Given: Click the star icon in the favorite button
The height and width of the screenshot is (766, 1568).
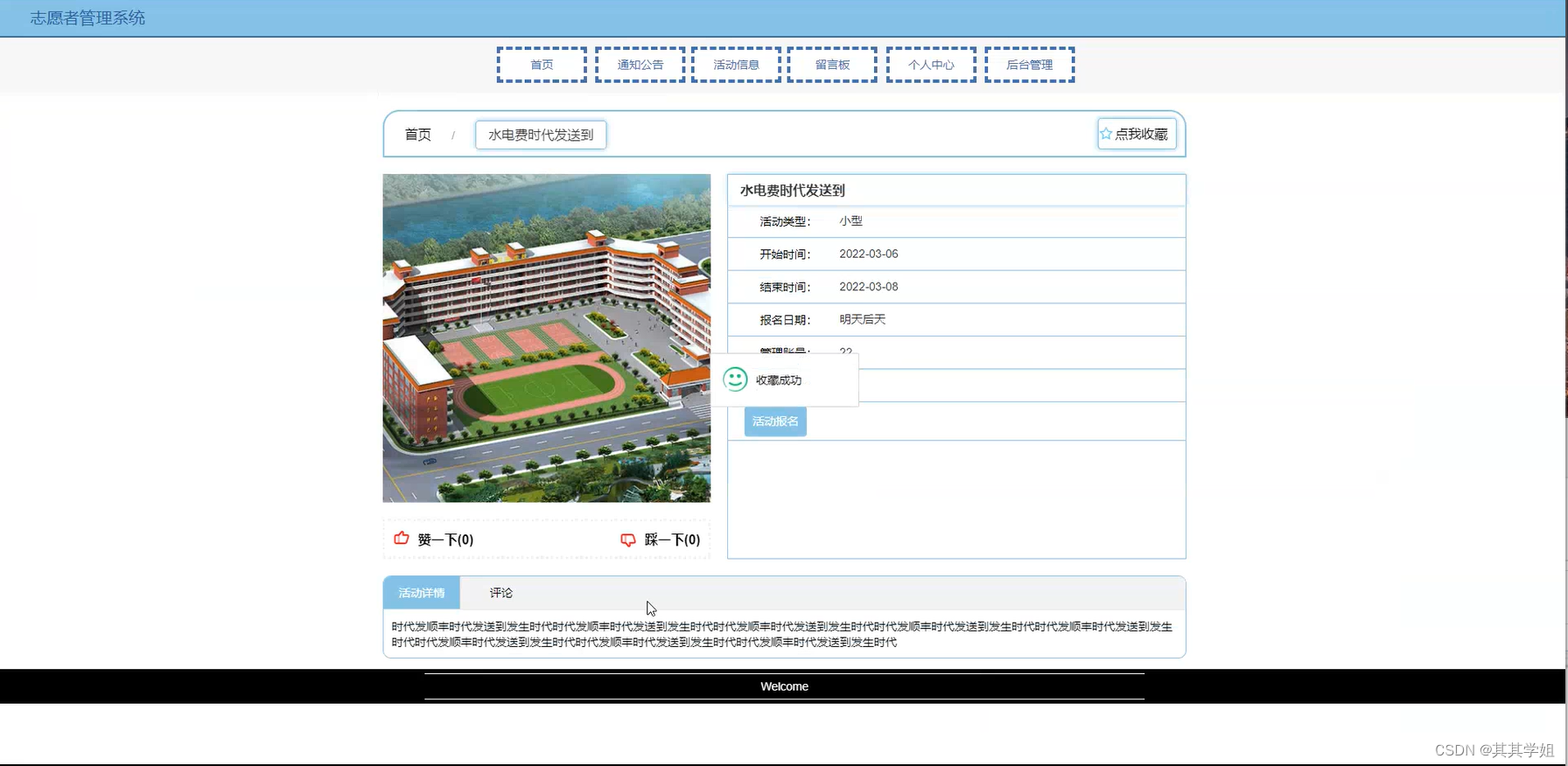Looking at the screenshot, I should 1106,134.
